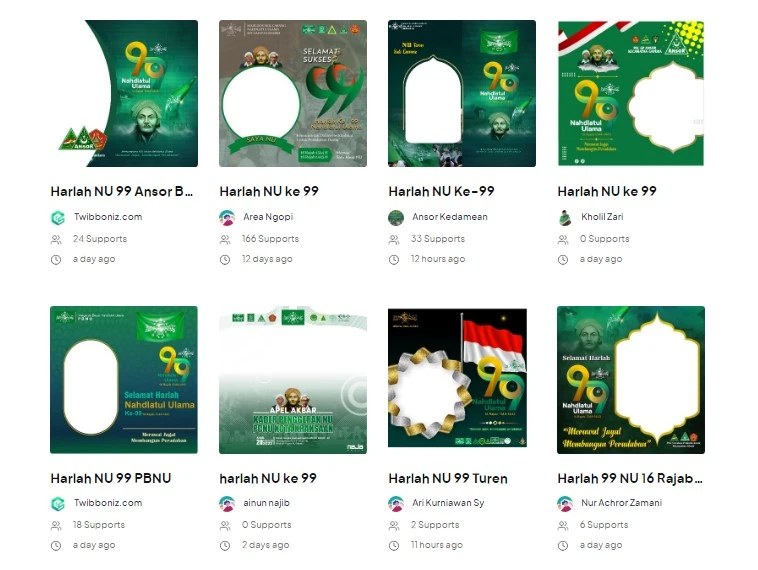Open the SAYA NU circular frame thumbnail
The height and width of the screenshot is (570, 758).
pos(293,93)
